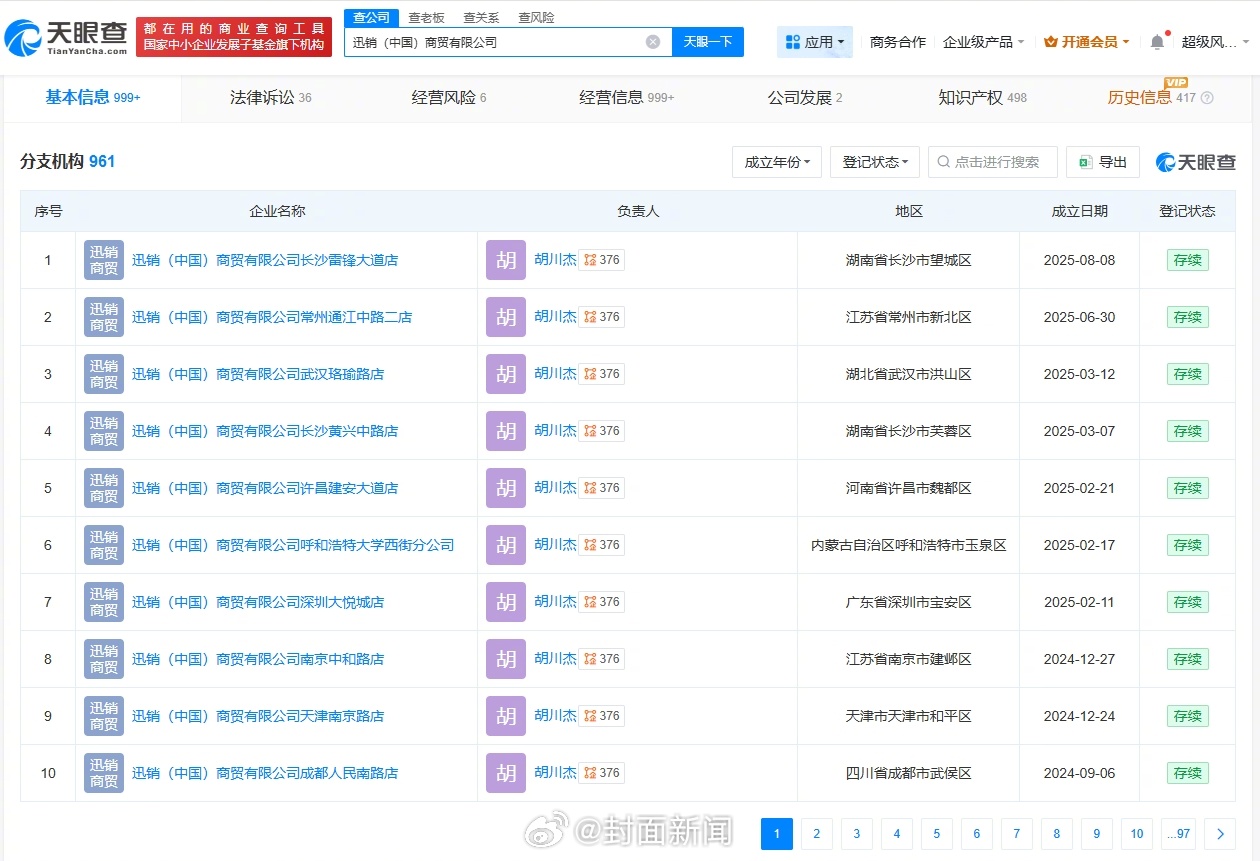Click the help icon next to 历史信息 417
This screenshot has height=861, width=1260.
coord(1207,98)
